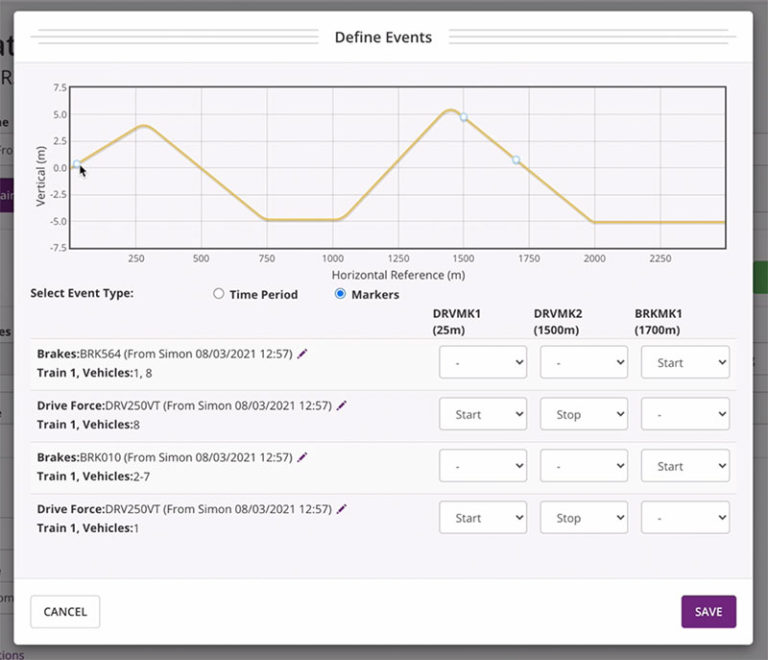Change DRVMK2 Stop dropdown for Vehicles 8 drive force

point(584,414)
